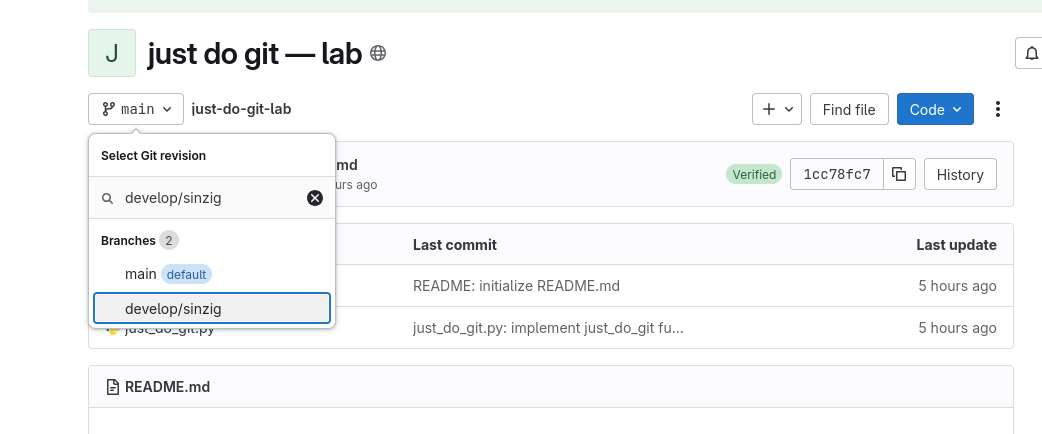Click the public globe visibility icon

coord(378,54)
